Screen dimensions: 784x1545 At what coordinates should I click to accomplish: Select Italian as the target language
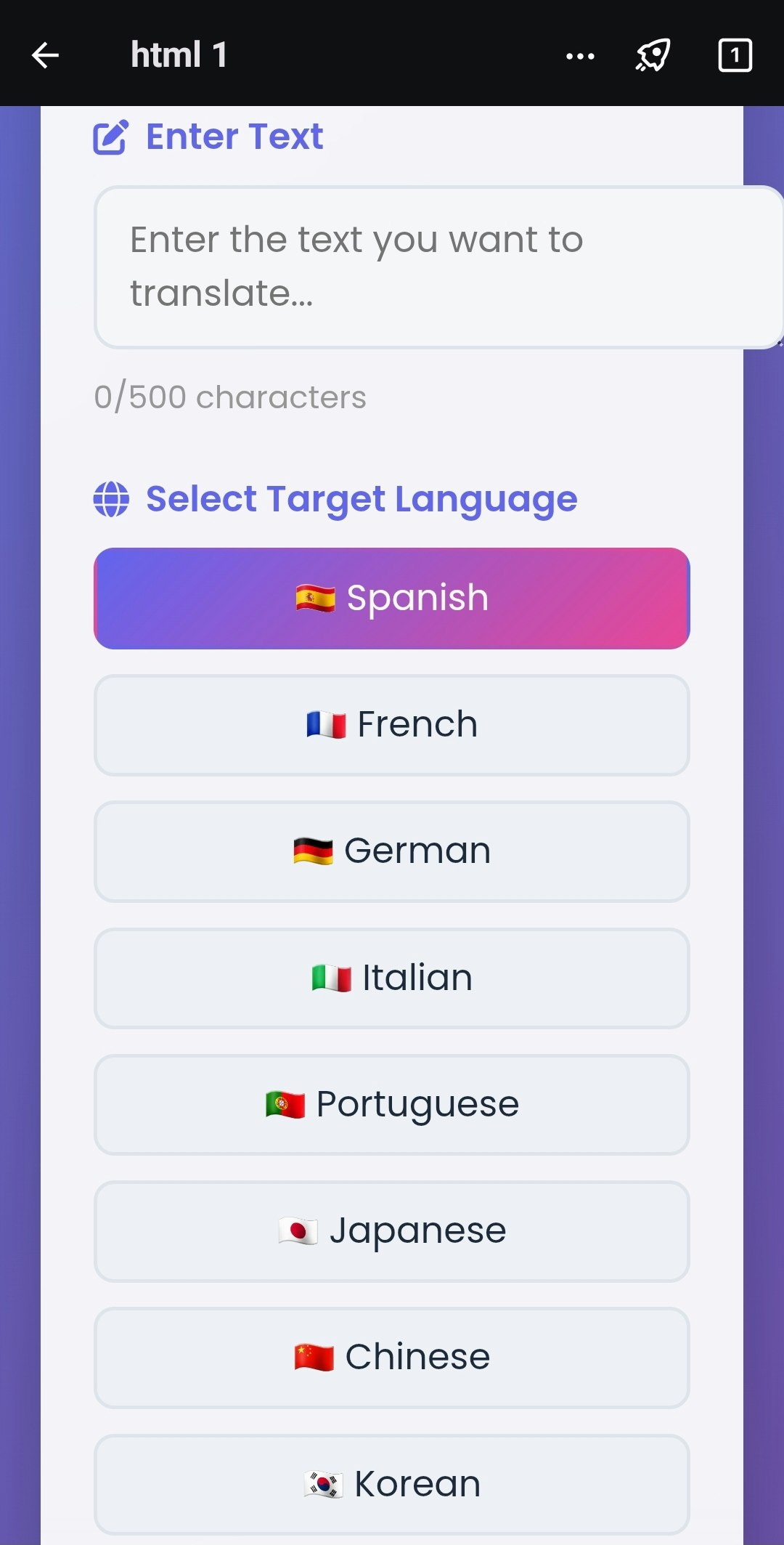392,977
